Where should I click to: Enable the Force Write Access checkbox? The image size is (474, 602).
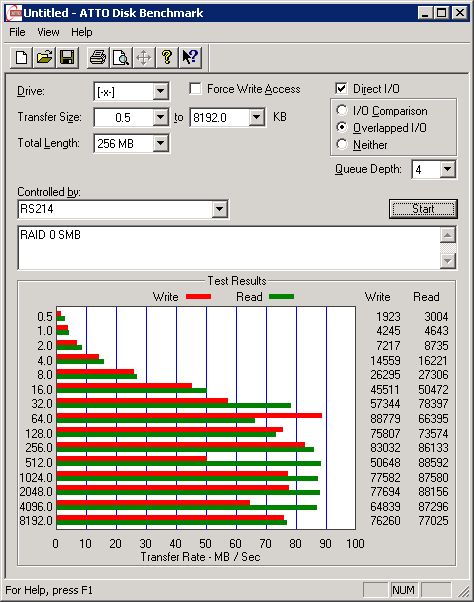(x=195, y=89)
